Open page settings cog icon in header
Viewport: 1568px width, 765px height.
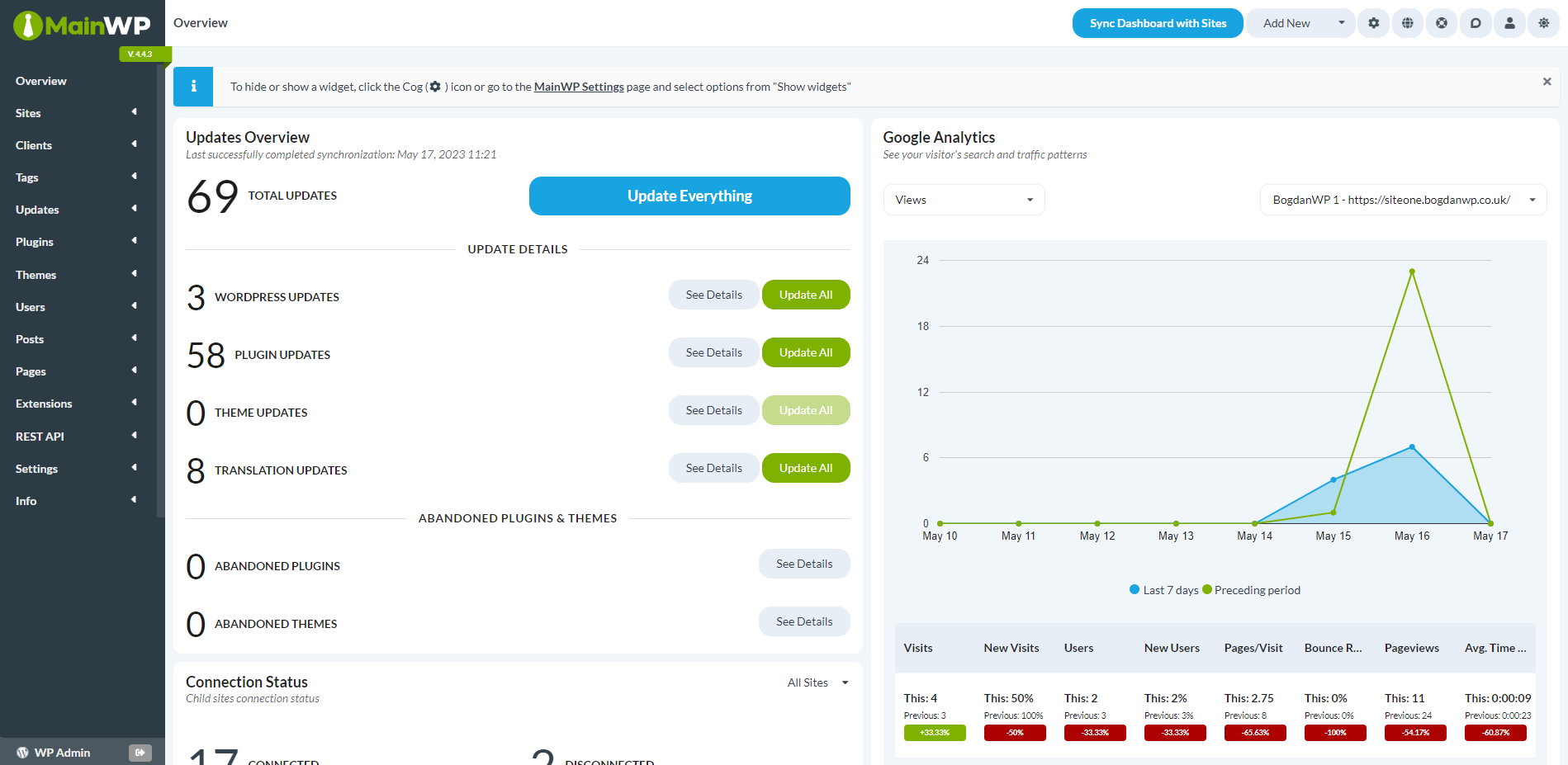pos(1374,23)
